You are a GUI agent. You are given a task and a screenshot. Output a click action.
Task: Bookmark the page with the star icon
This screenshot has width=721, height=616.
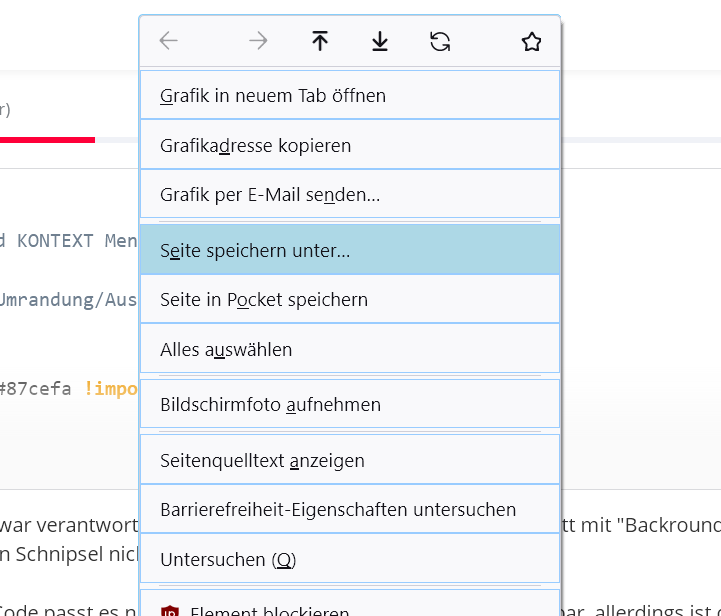(531, 41)
